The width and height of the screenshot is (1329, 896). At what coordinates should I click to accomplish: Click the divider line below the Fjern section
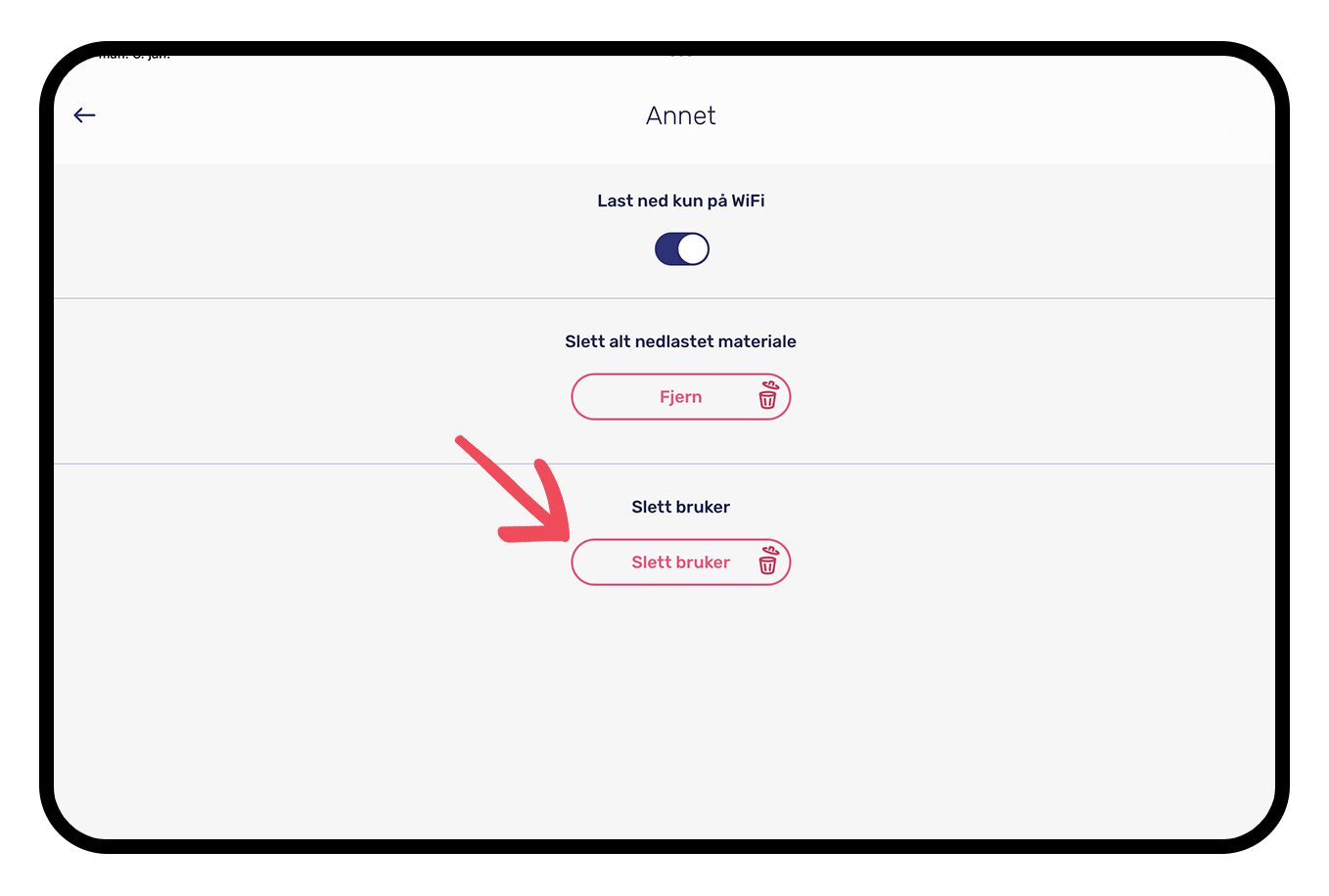pyautogui.click(x=664, y=464)
